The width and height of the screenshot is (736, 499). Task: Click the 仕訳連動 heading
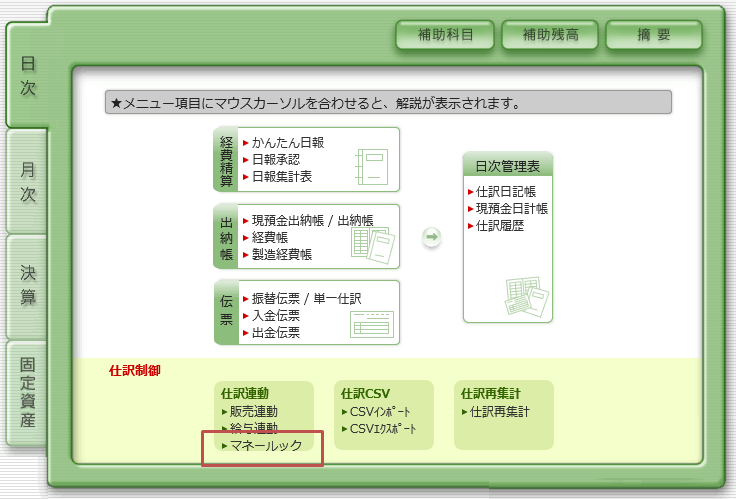coord(245,393)
